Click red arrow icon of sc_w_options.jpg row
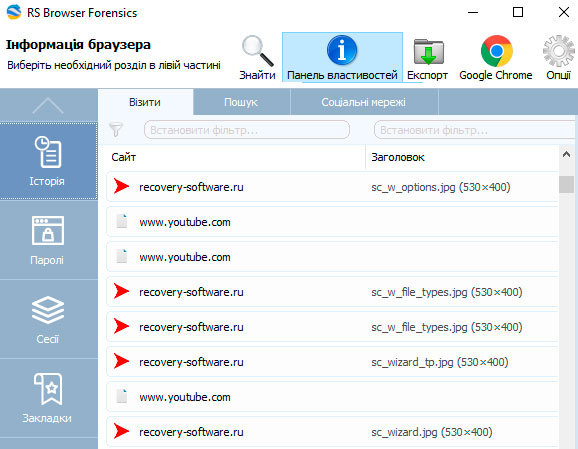The width and height of the screenshot is (578, 449). [121, 186]
